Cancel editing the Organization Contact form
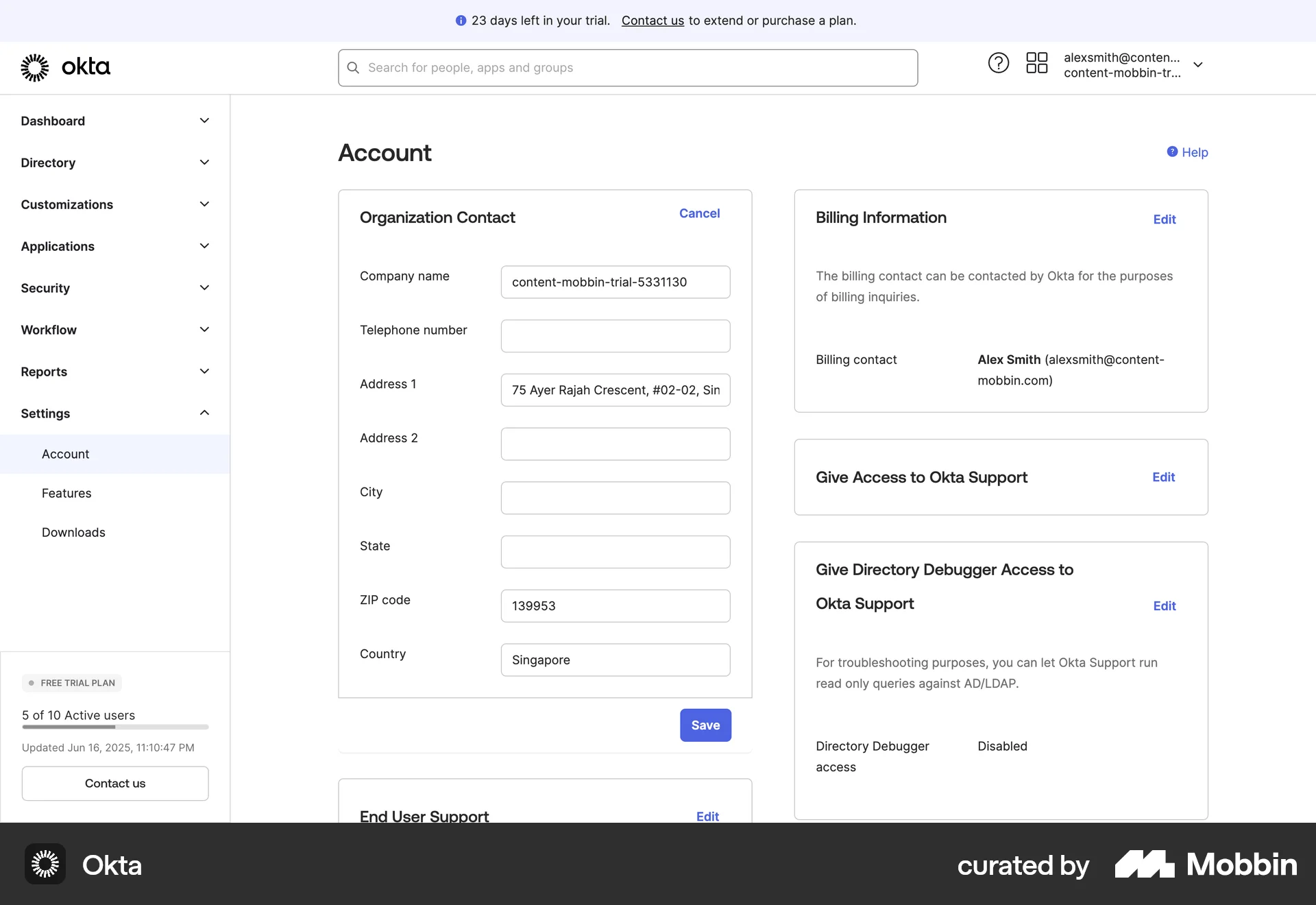Image resolution: width=1316 pixels, height=905 pixels. pos(699,213)
